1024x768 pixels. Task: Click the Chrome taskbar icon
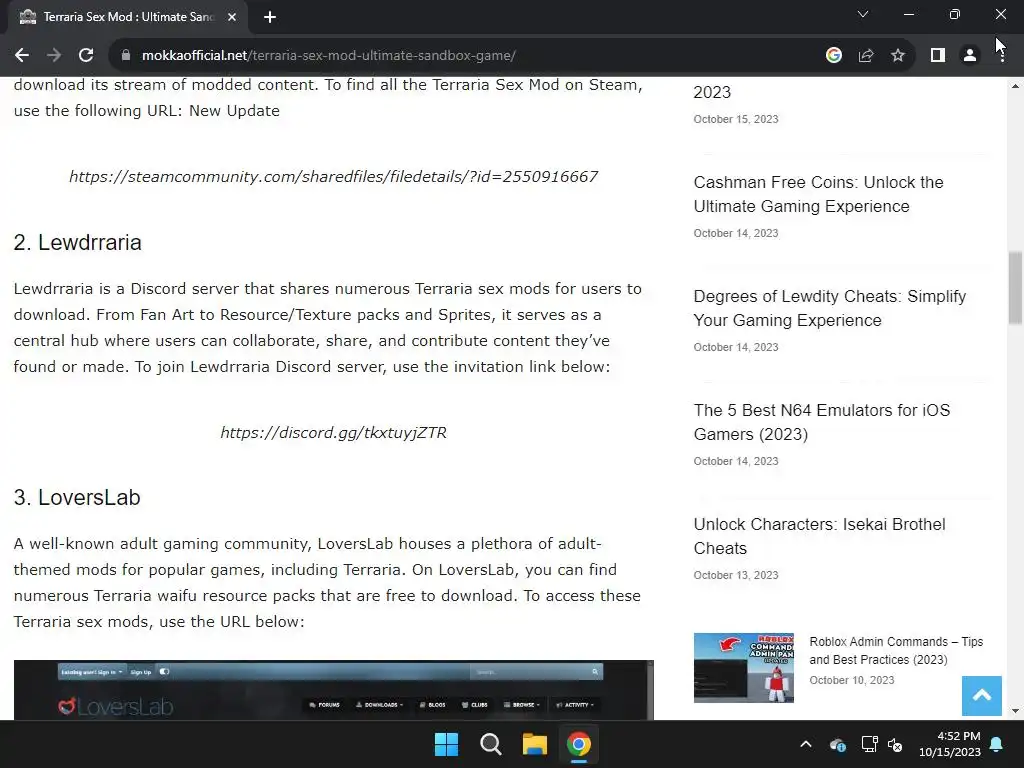[x=579, y=744]
